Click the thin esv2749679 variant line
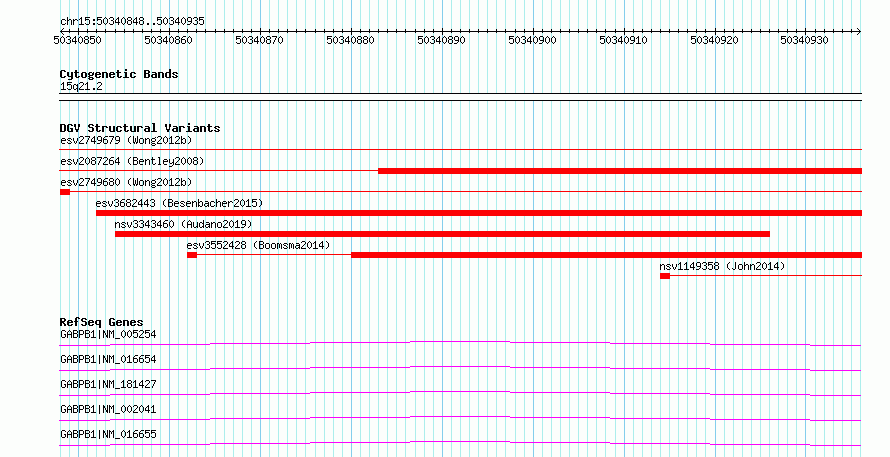 click(460, 150)
